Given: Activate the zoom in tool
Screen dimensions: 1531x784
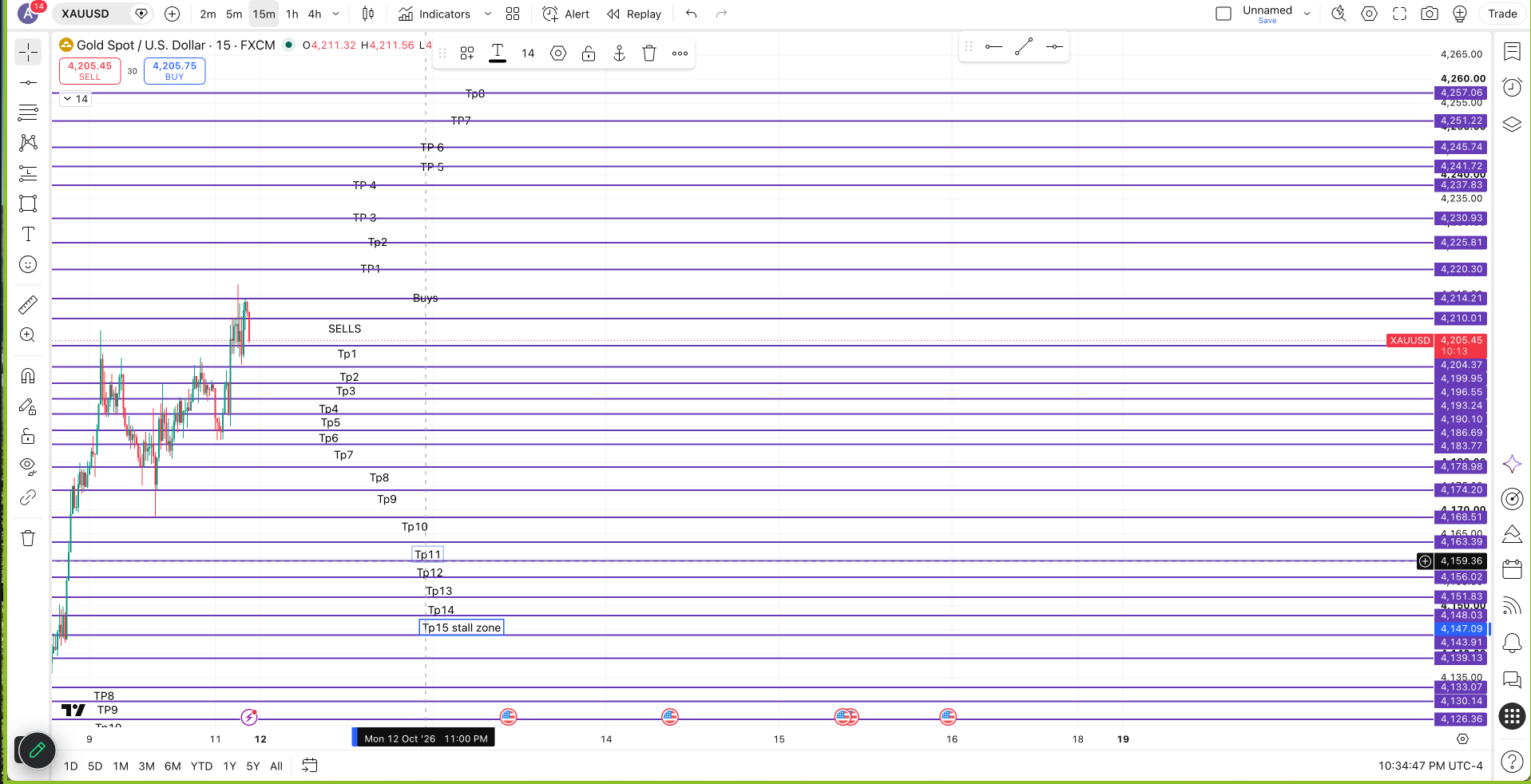Looking at the screenshot, I should tap(28, 335).
